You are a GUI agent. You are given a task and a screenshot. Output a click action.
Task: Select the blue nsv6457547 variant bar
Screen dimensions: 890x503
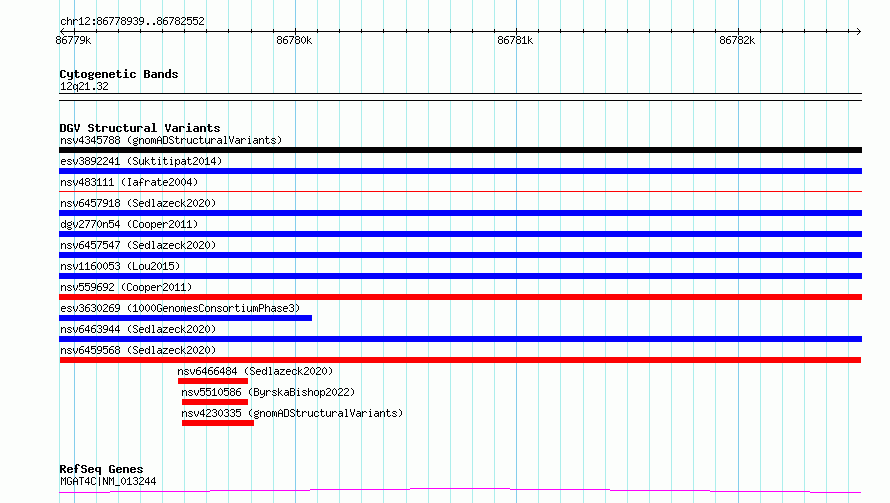pos(460,255)
